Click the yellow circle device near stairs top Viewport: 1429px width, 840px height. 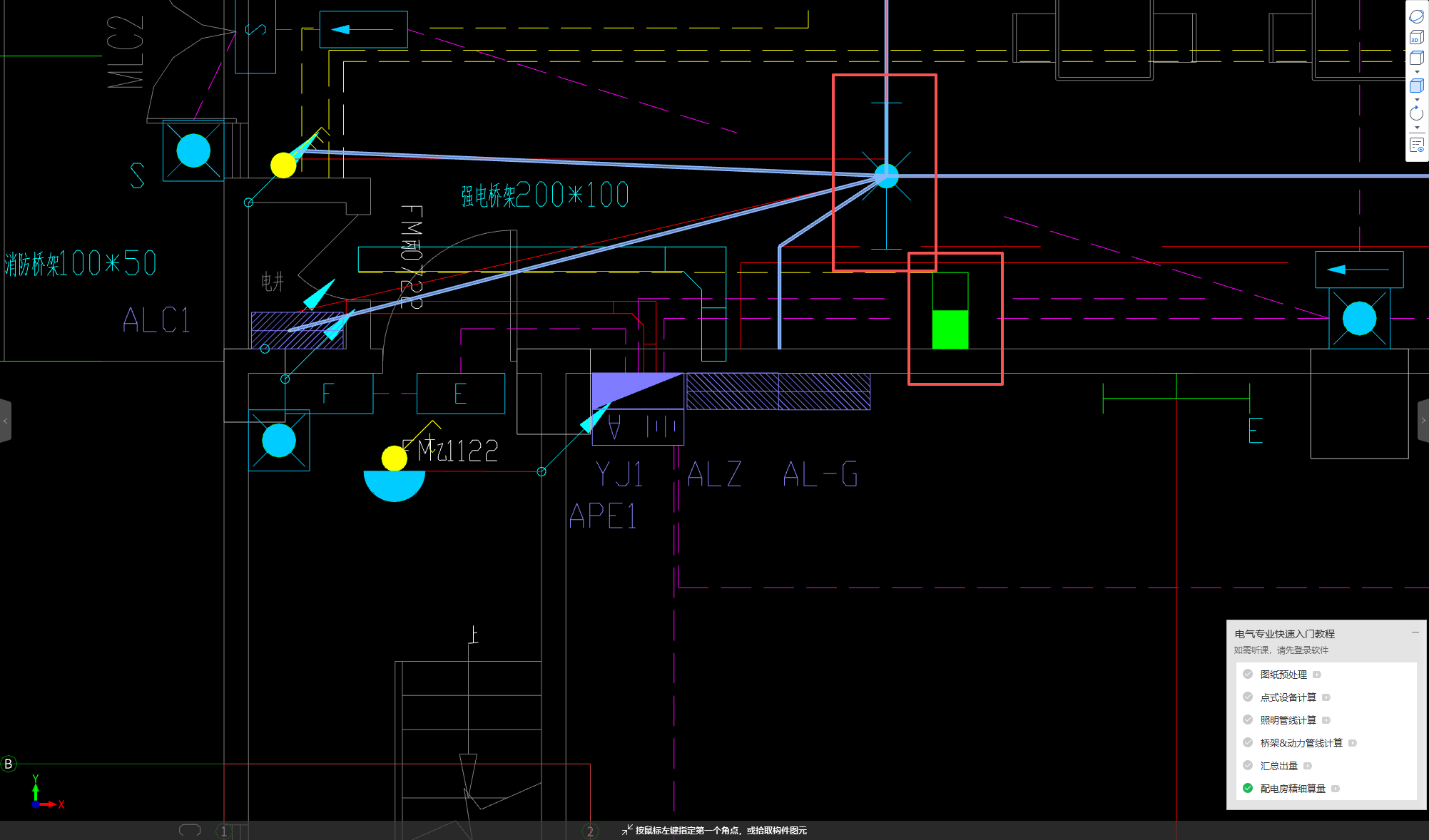click(x=283, y=165)
